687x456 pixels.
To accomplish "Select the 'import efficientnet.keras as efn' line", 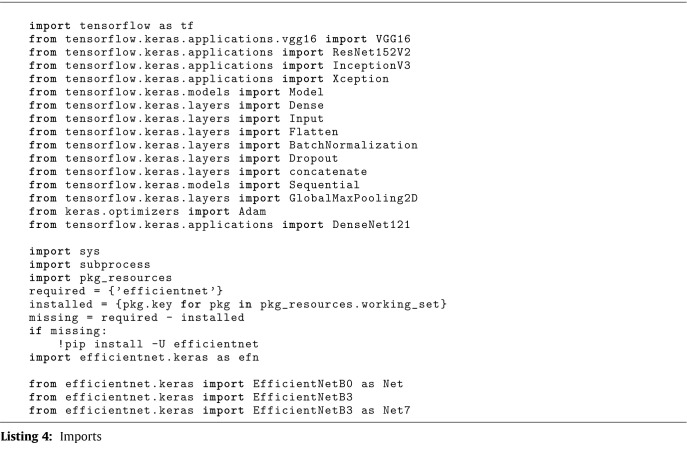I will (144, 357).
